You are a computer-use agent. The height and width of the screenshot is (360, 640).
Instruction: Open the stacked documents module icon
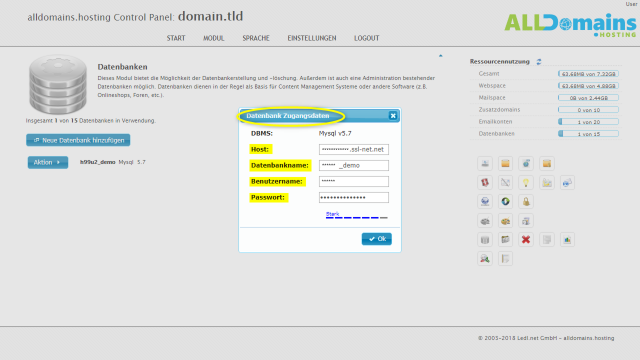pos(526,221)
